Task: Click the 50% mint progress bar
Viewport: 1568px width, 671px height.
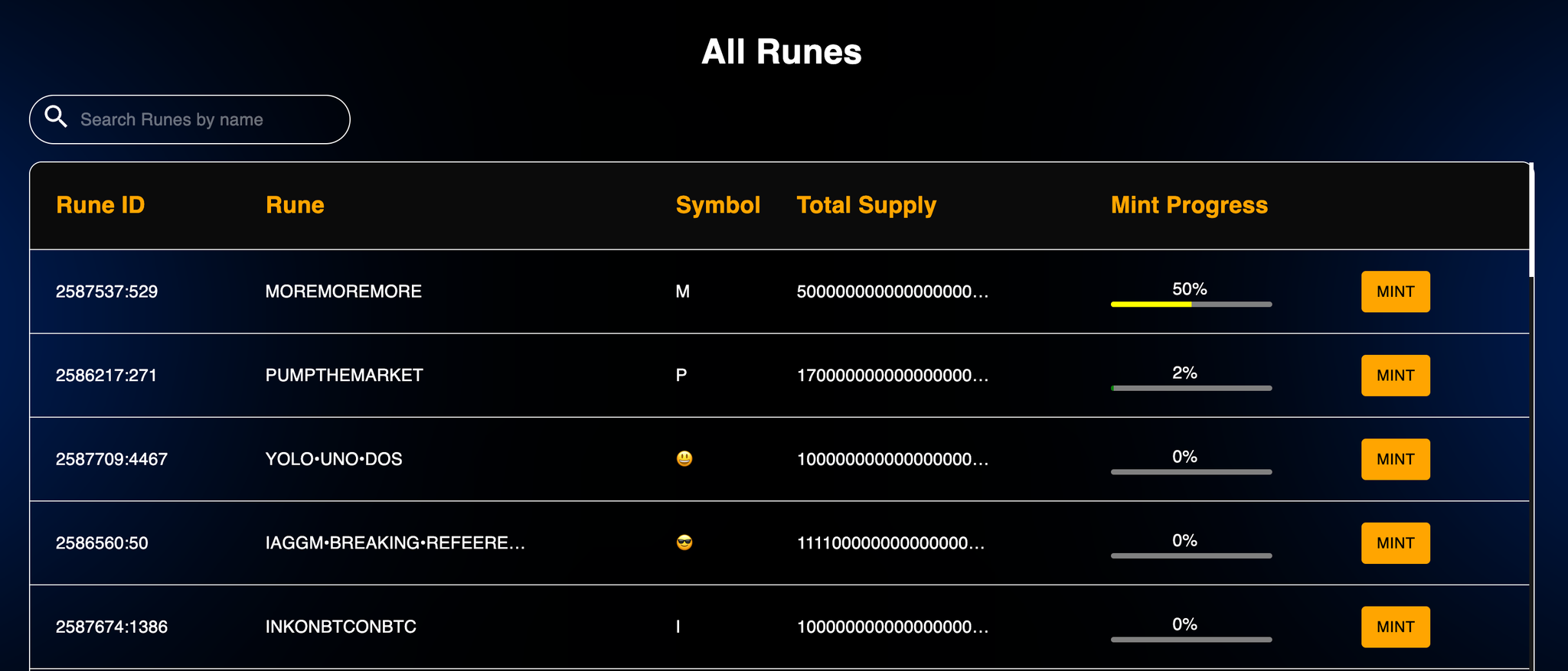Action: tap(1191, 305)
